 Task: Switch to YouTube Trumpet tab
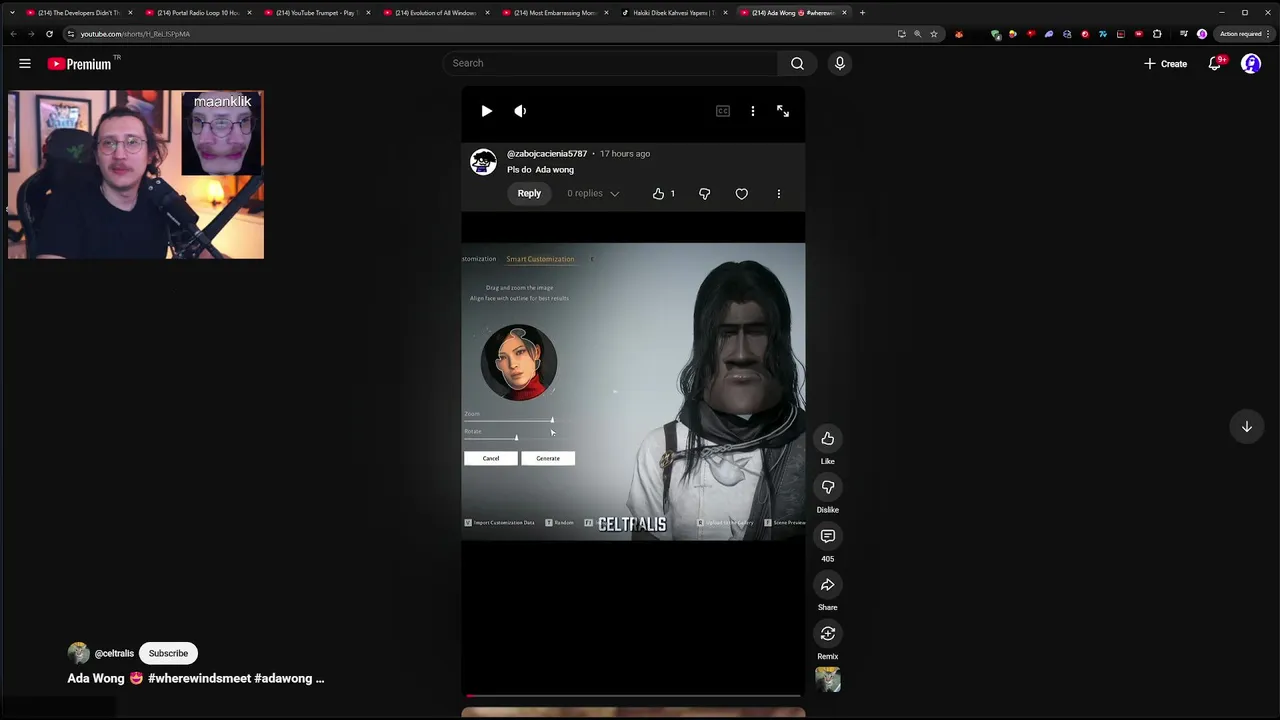318,13
